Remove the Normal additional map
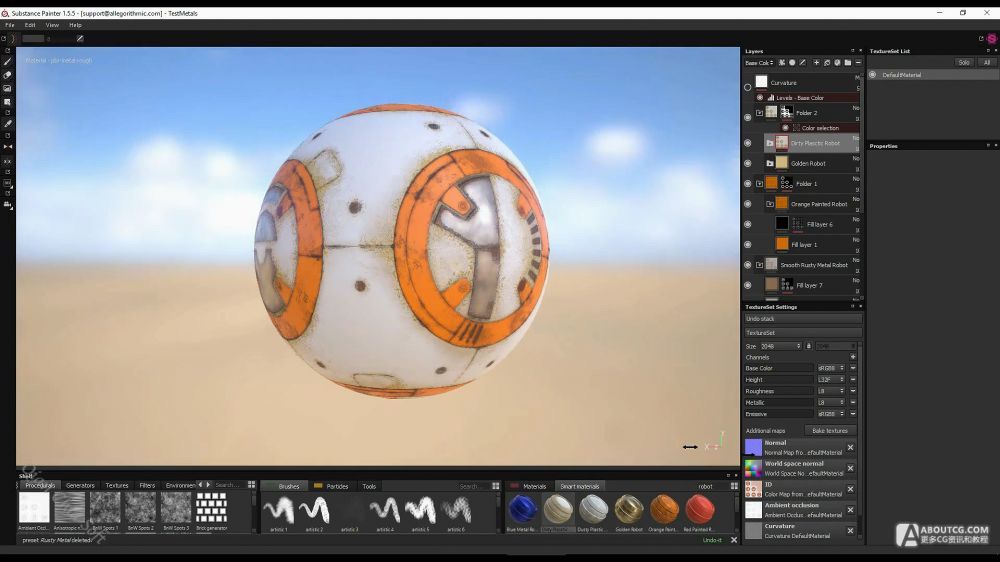1000x562 pixels. click(850, 447)
